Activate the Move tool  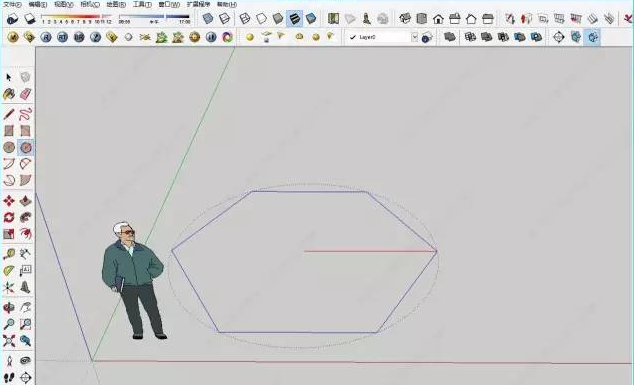[x=9, y=201]
